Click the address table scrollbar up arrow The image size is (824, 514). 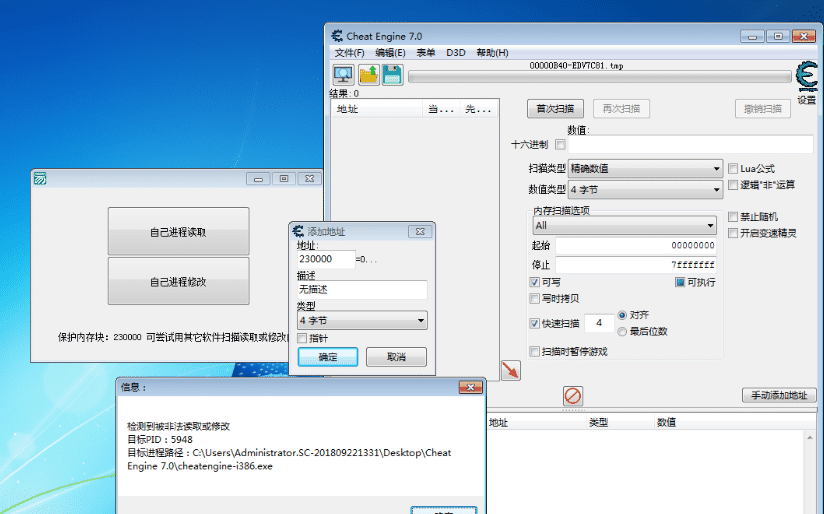pos(811,437)
